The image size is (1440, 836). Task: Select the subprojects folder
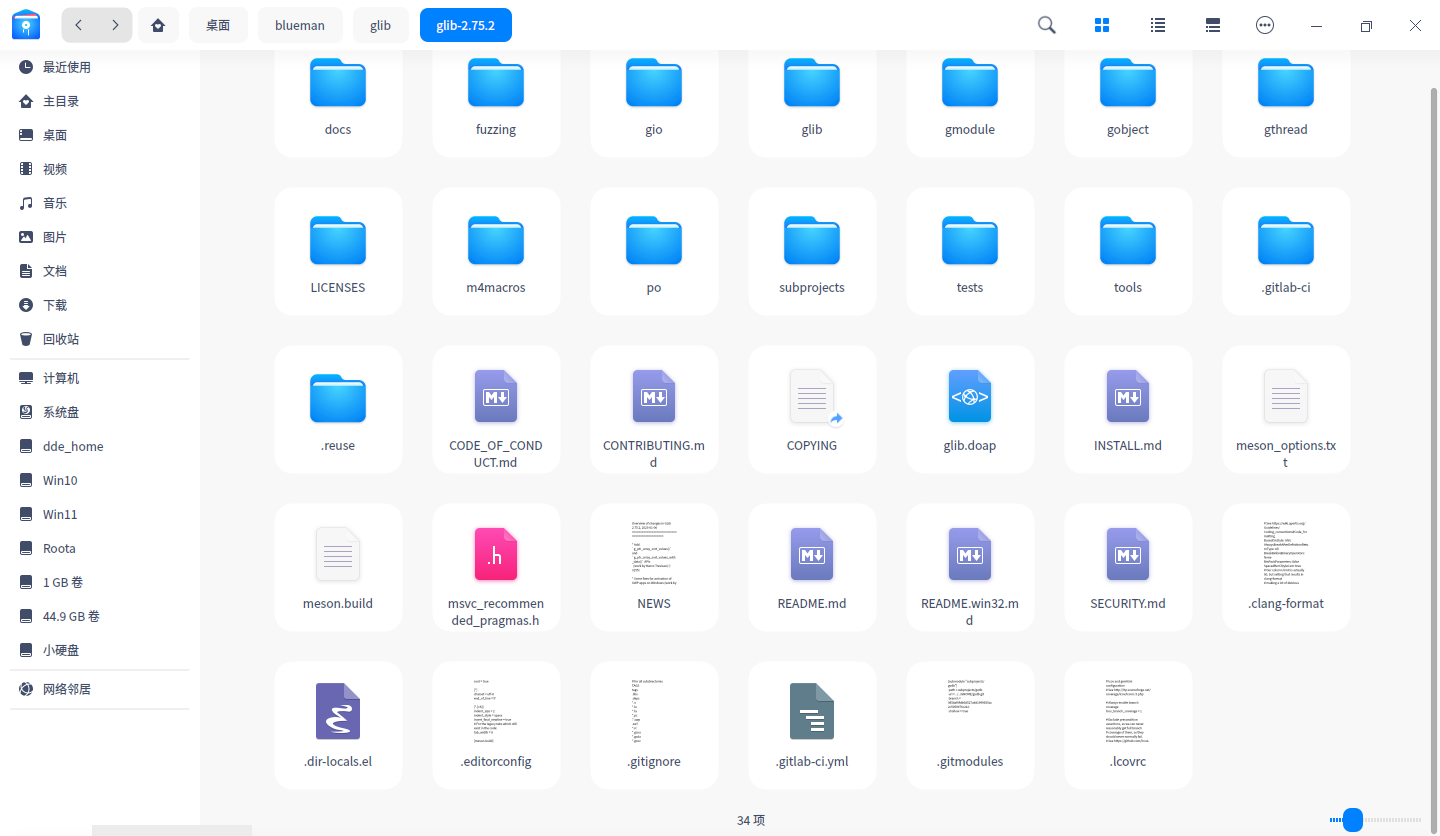click(812, 252)
